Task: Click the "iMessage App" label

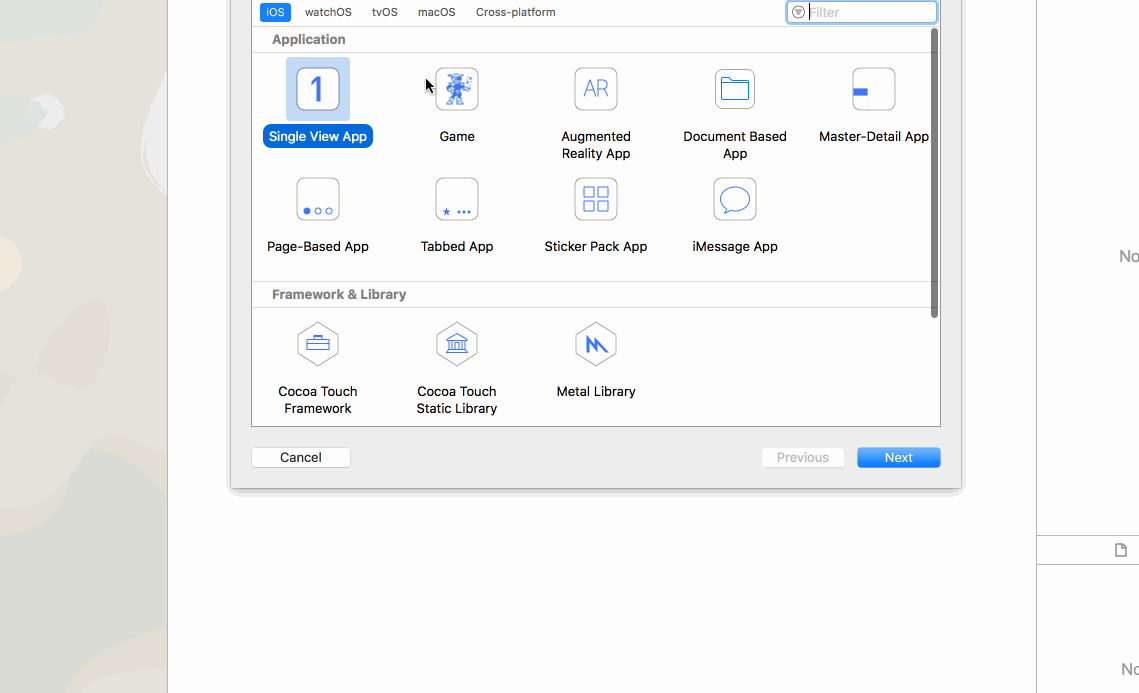Action: tap(734, 246)
